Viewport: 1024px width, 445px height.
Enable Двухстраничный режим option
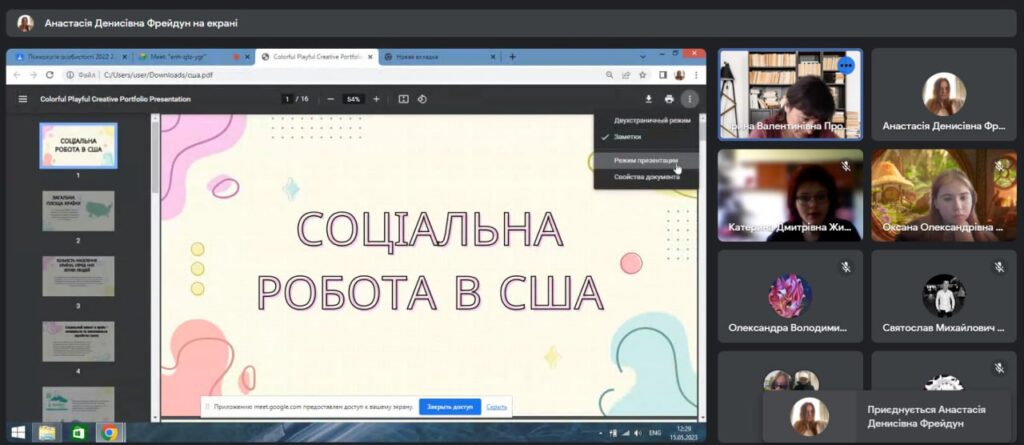click(652, 120)
